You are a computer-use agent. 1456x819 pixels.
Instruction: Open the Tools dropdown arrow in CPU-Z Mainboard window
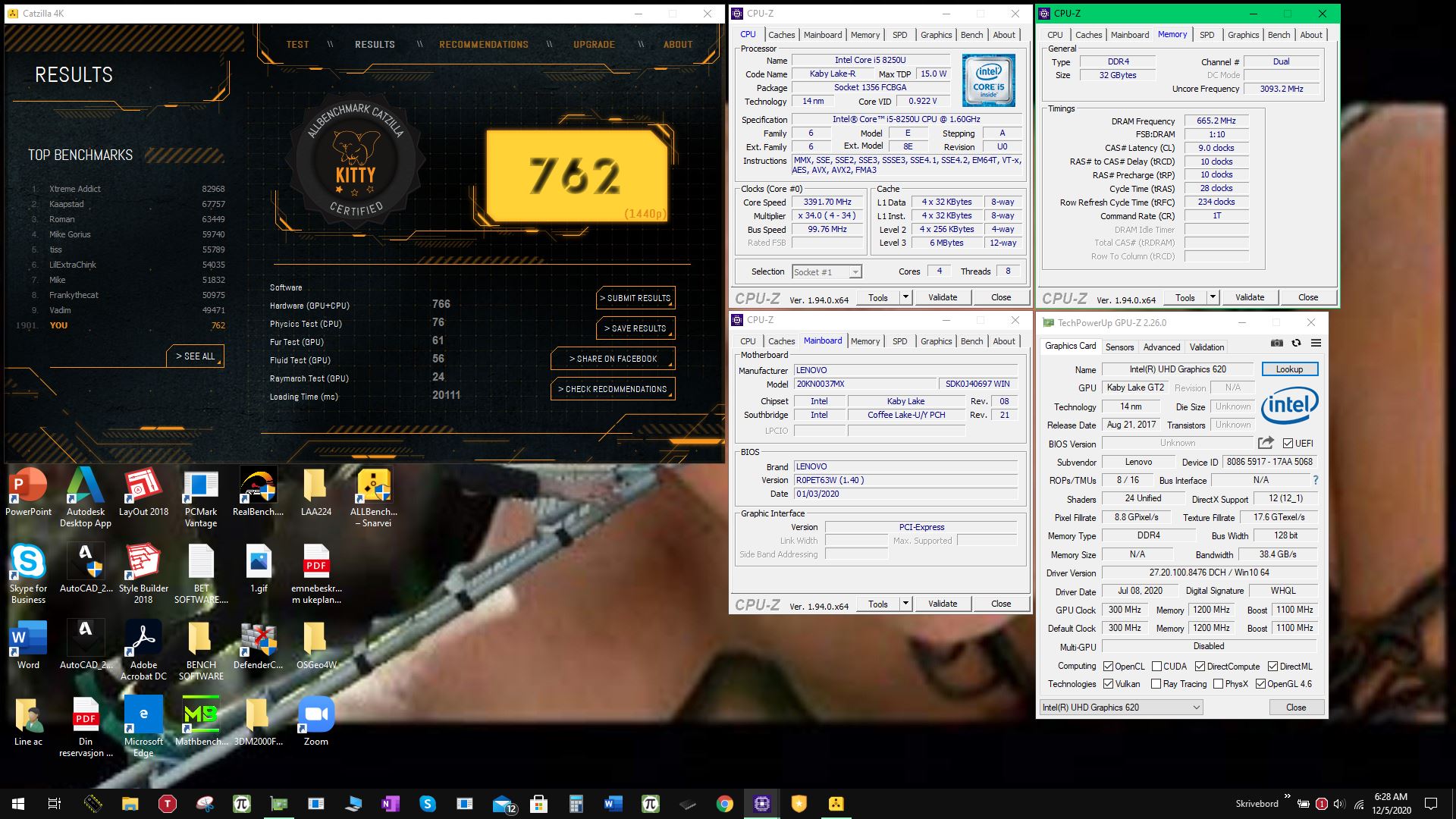pos(905,604)
